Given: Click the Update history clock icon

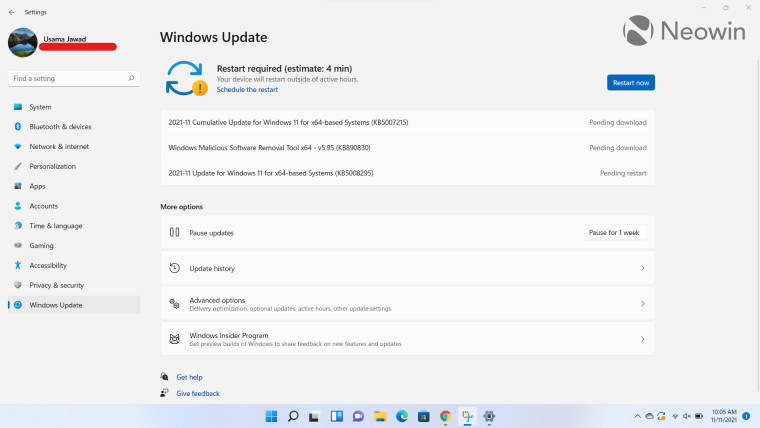Looking at the screenshot, I should (x=174, y=268).
